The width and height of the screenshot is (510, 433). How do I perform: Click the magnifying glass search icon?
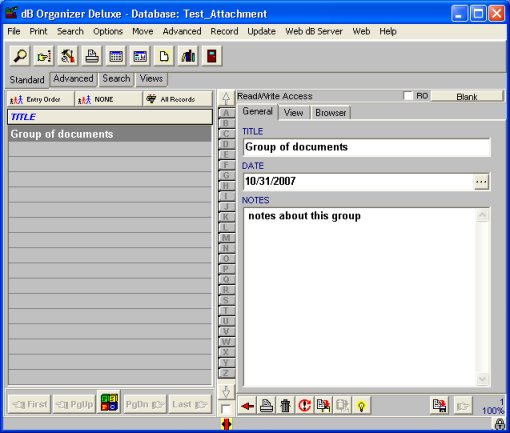click(x=20, y=56)
